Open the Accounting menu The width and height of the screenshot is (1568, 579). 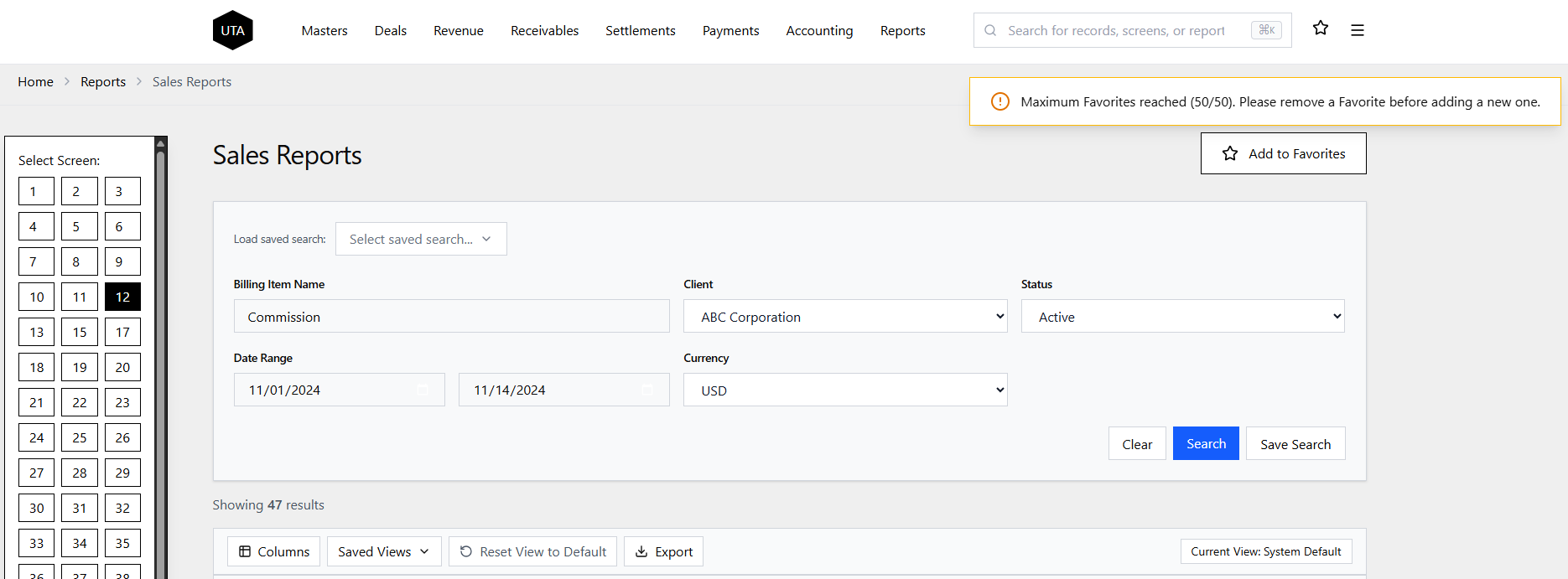819,31
